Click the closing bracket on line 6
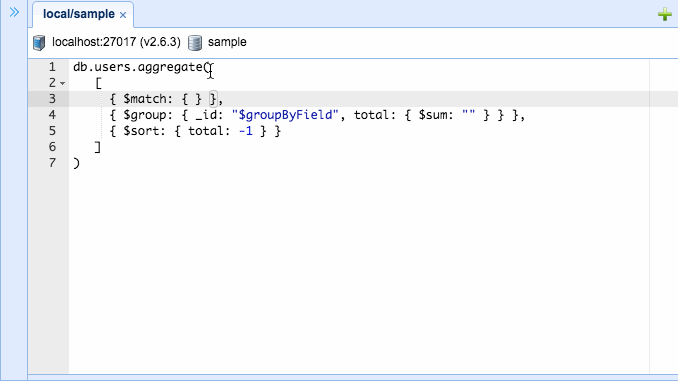 point(98,147)
